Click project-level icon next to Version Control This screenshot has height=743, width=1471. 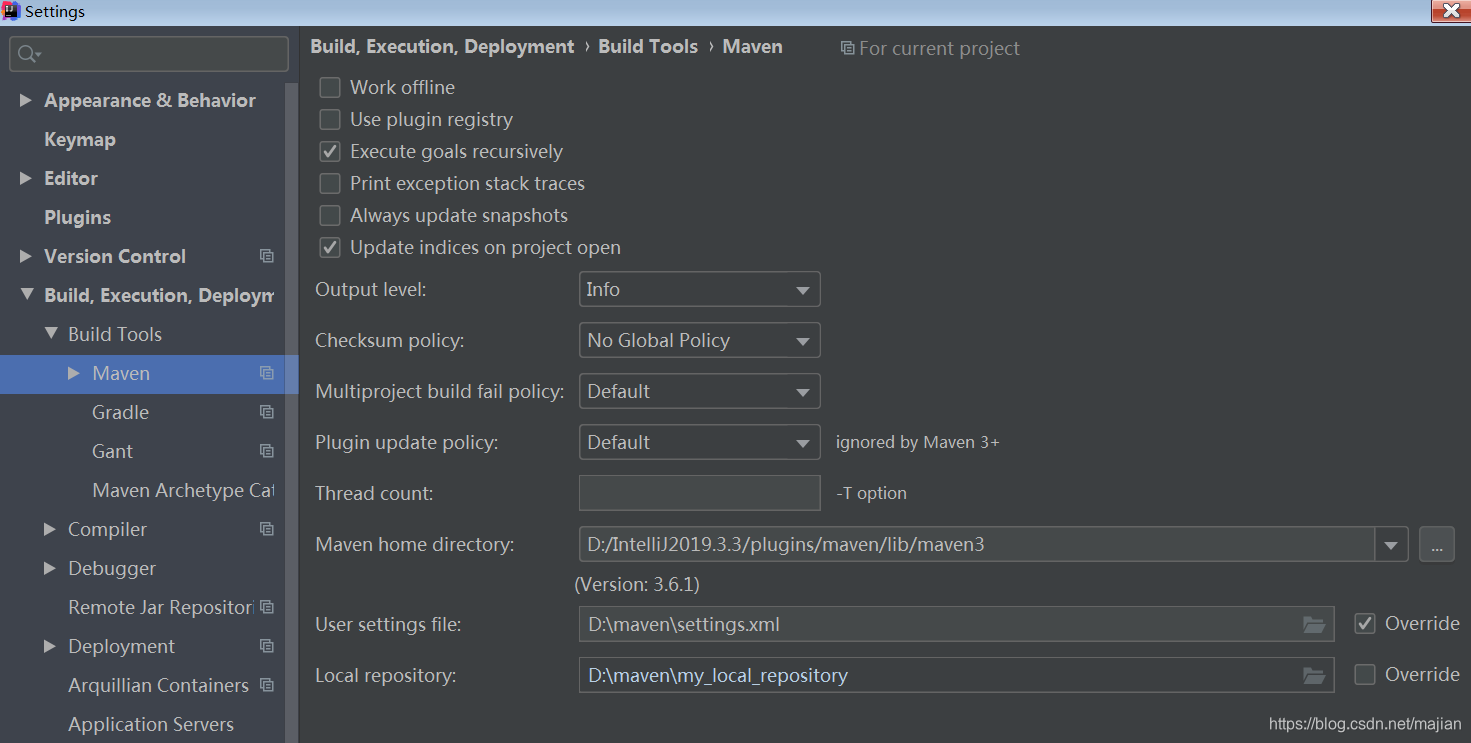[267, 256]
